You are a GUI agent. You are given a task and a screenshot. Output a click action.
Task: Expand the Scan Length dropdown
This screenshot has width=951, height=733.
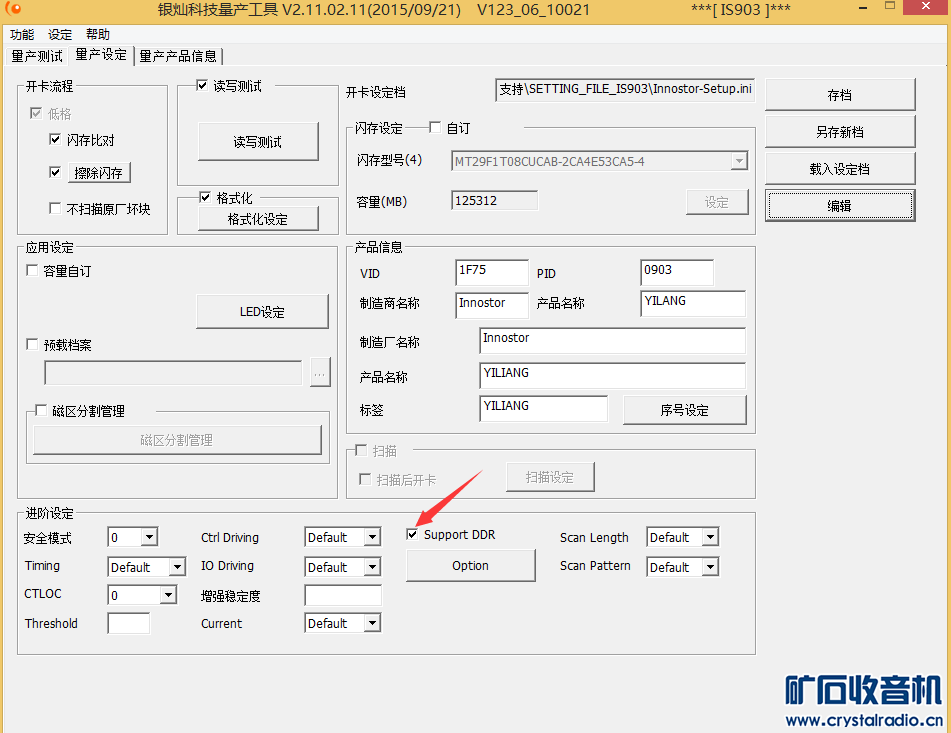pyautogui.click(x=710, y=537)
